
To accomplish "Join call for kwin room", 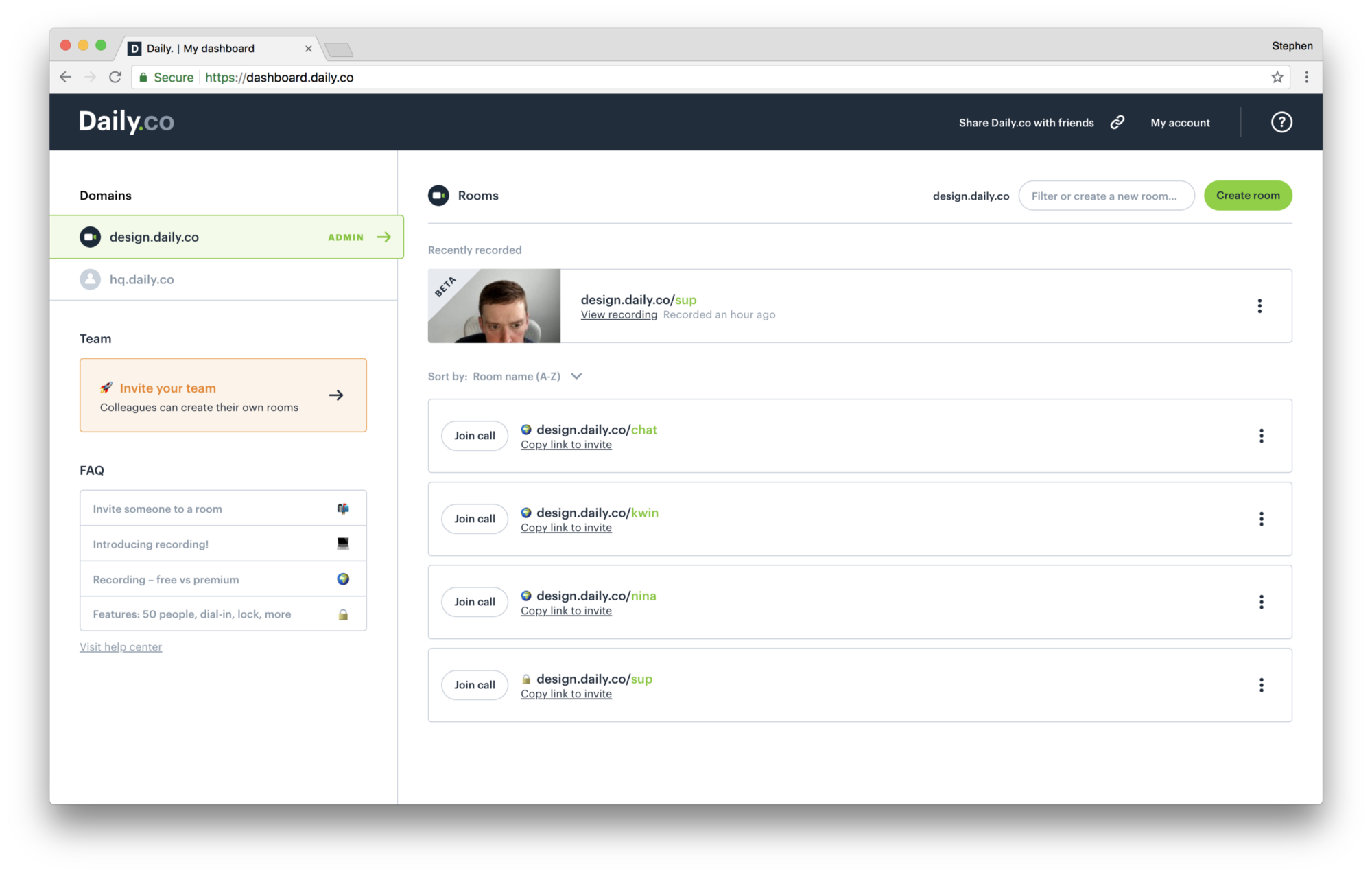I will click(475, 519).
